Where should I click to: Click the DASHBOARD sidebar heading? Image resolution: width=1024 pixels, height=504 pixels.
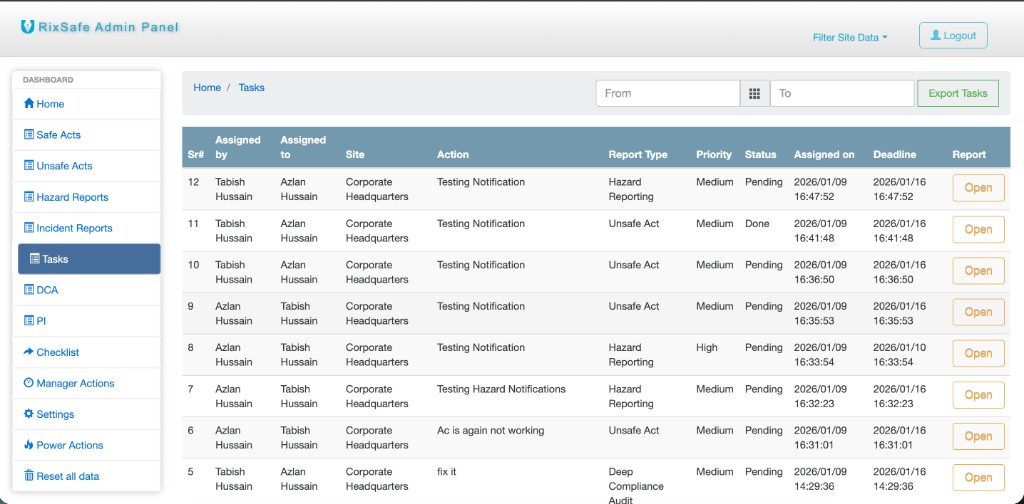[x=48, y=80]
